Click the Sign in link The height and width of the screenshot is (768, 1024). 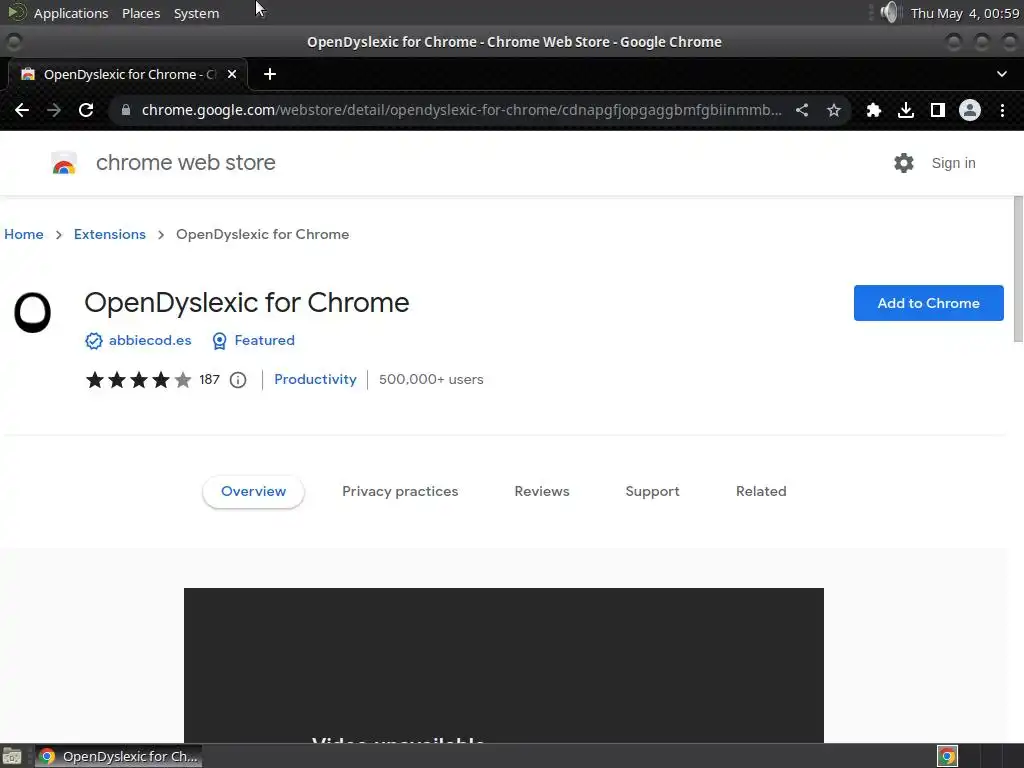point(953,163)
